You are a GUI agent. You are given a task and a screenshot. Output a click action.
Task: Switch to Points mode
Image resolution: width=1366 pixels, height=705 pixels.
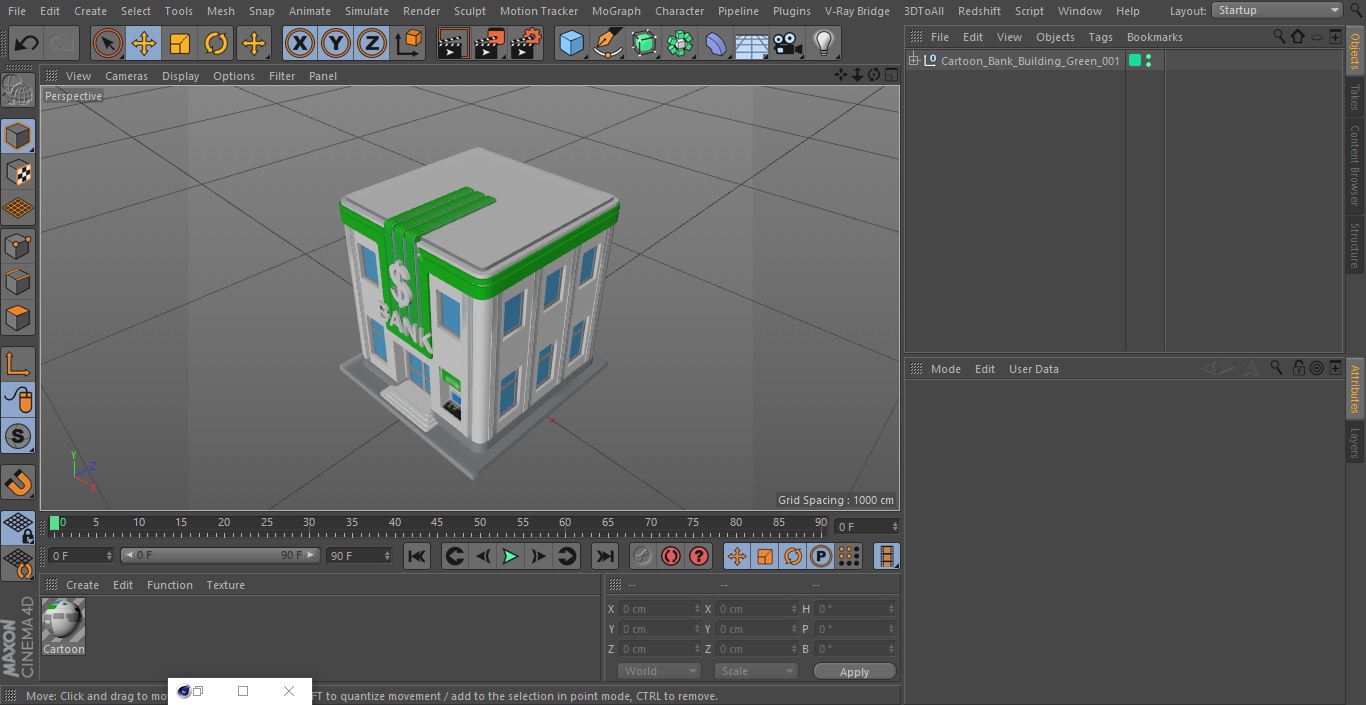[x=18, y=245]
